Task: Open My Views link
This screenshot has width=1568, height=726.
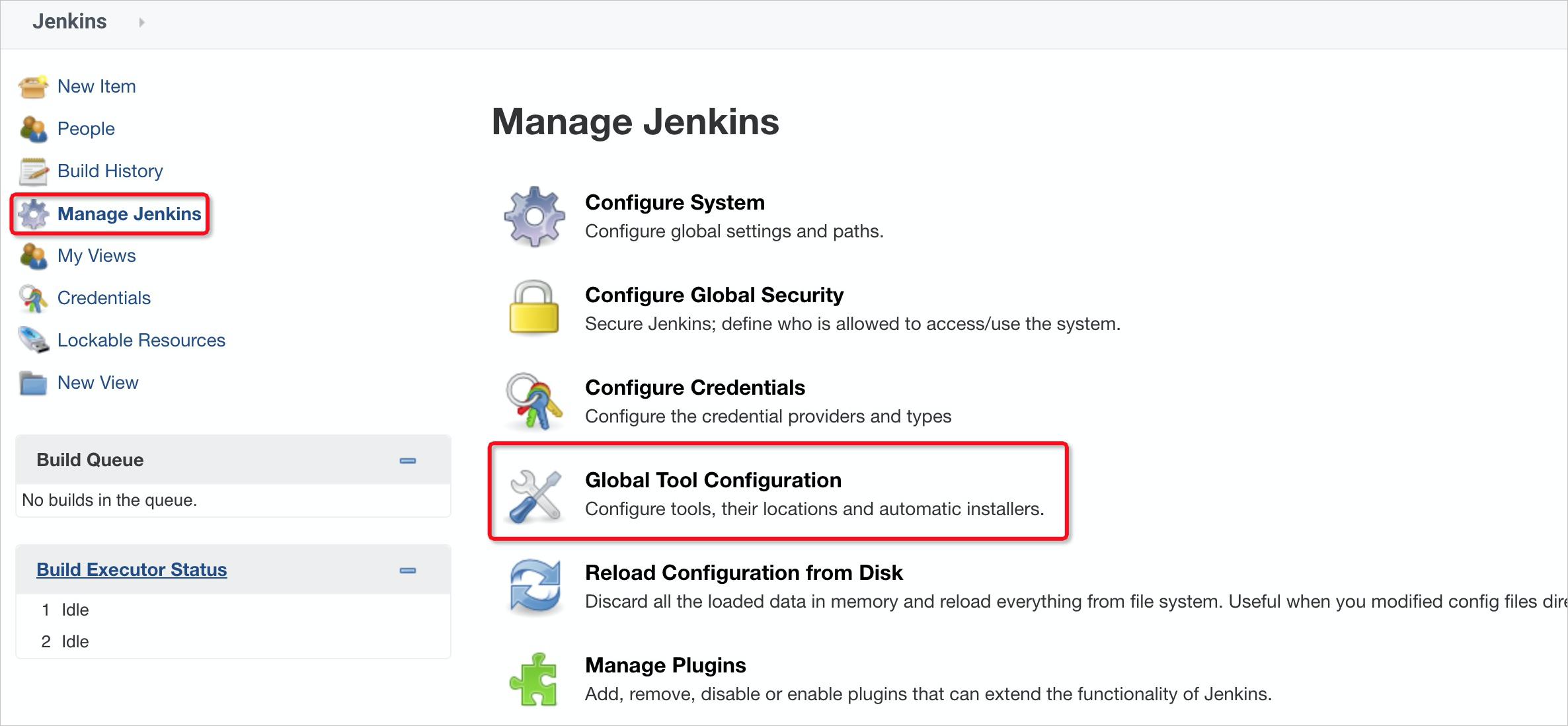Action: [x=97, y=256]
